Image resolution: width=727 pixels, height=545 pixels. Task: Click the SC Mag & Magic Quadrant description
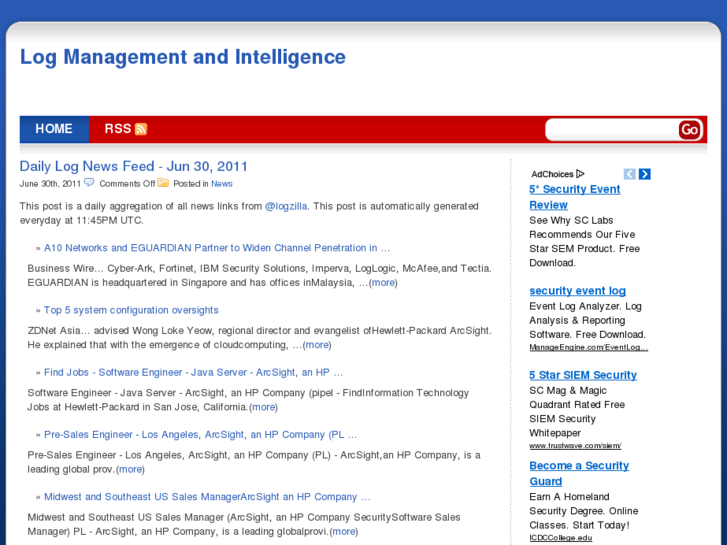pos(577,411)
